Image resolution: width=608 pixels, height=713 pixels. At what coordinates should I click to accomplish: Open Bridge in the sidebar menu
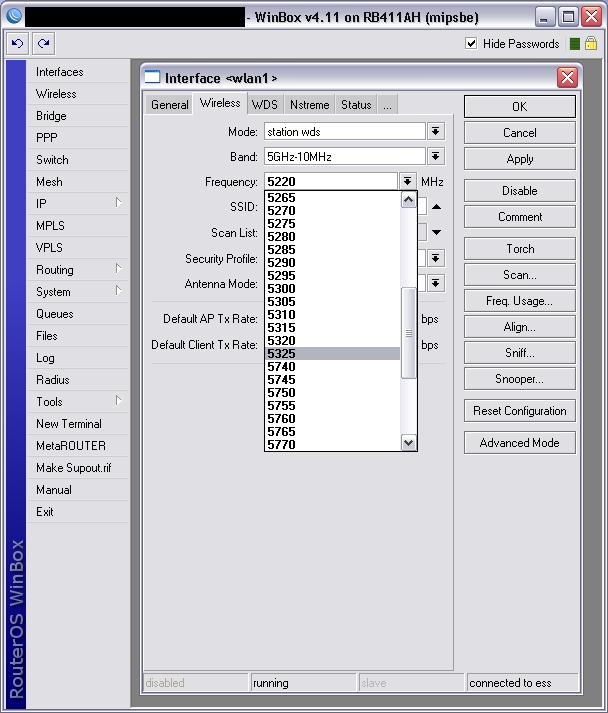78,116
